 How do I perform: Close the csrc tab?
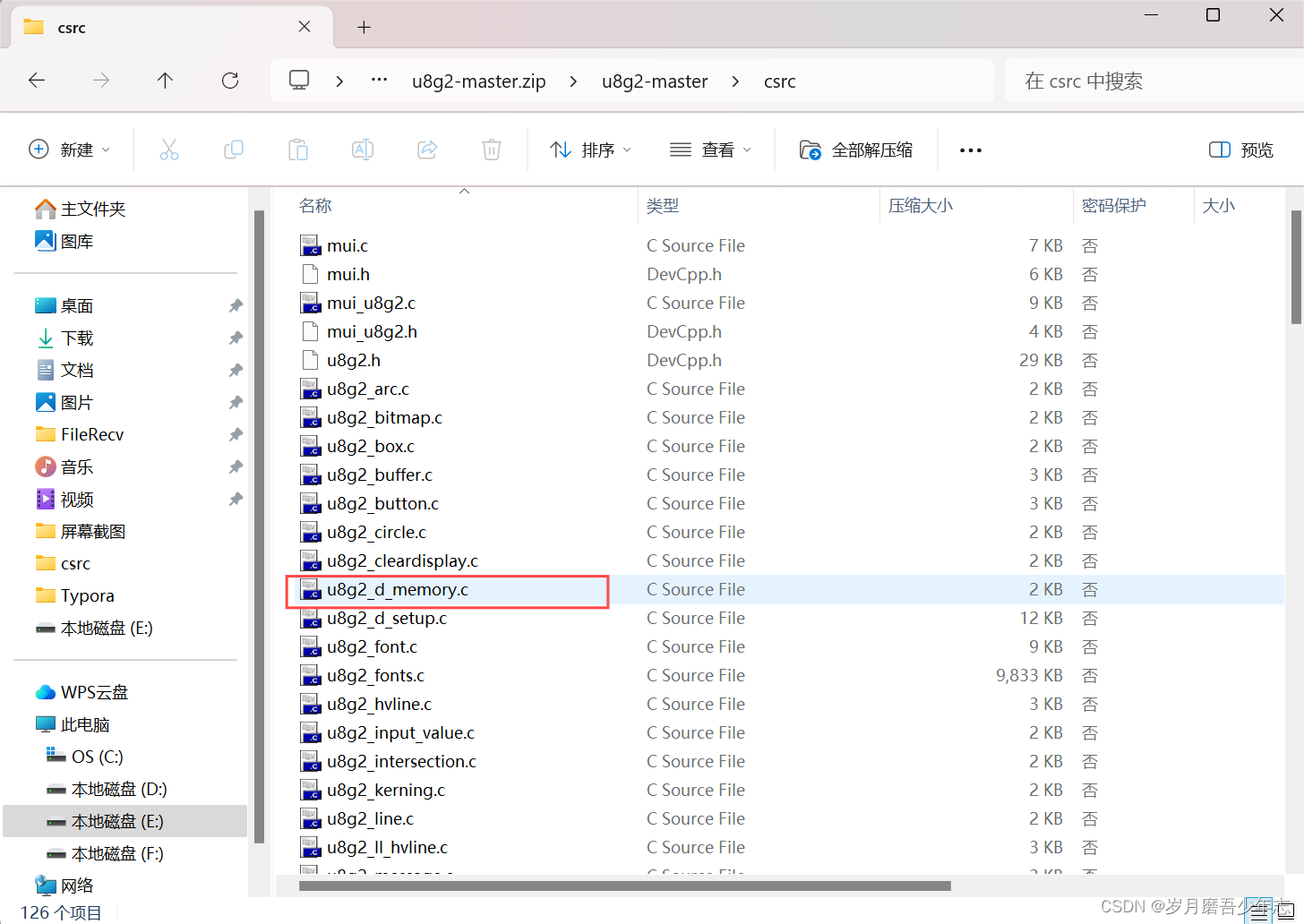[305, 27]
